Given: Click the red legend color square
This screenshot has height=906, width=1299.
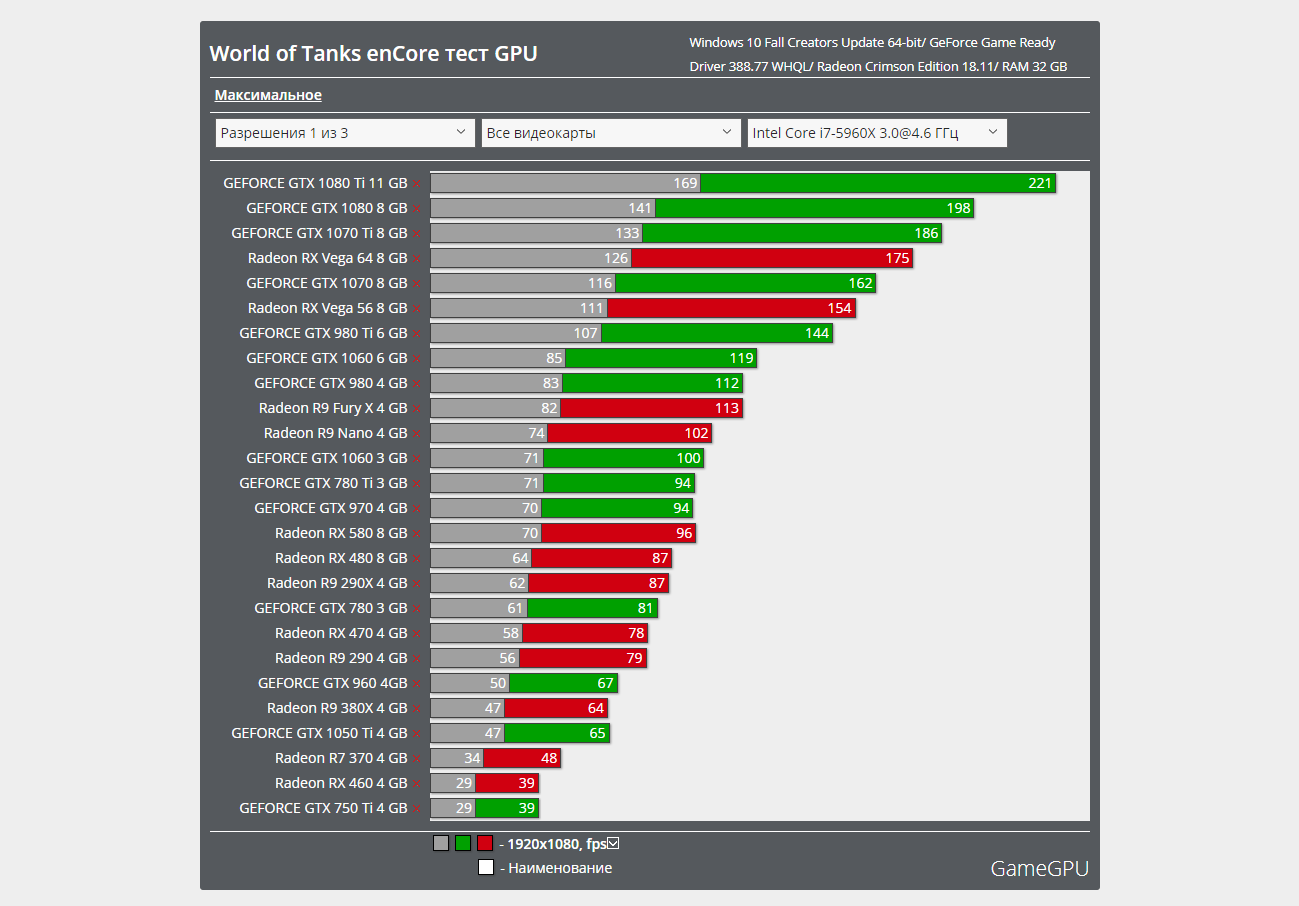Looking at the screenshot, I should (485, 843).
